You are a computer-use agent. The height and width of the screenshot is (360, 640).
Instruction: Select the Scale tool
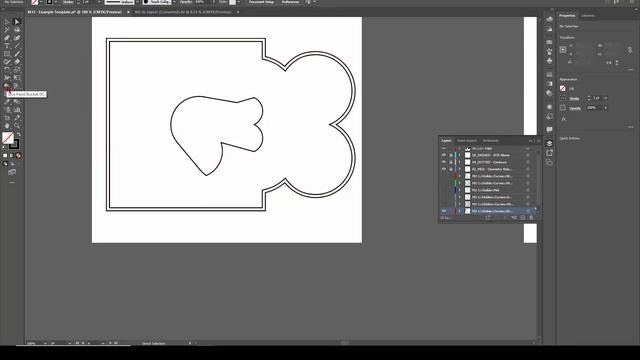17,69
